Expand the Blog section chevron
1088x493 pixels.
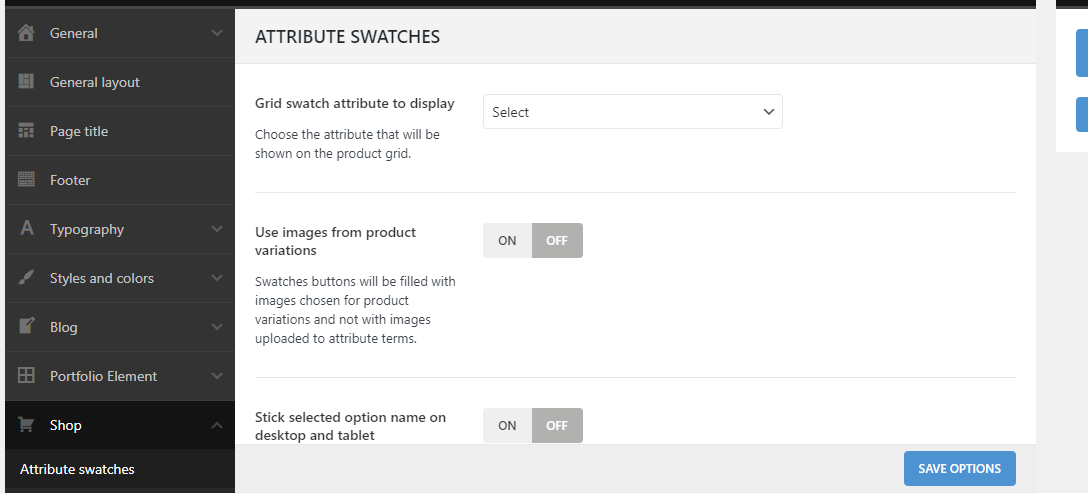coord(217,327)
